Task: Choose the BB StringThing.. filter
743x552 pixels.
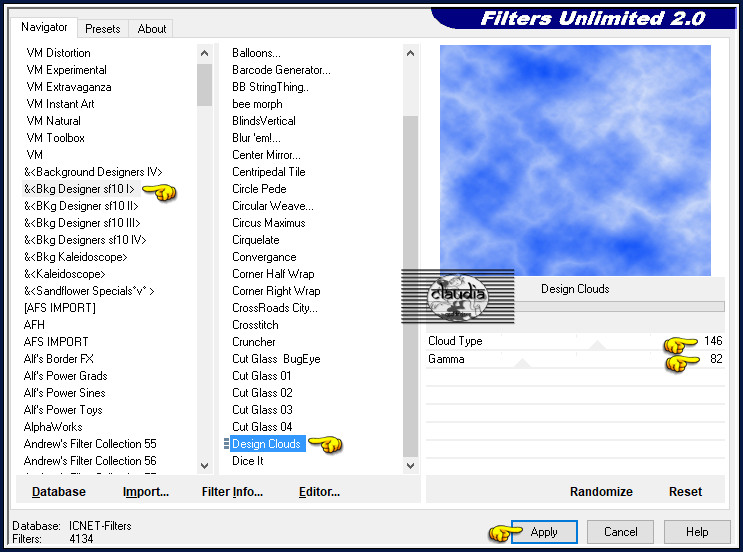Action: click(270, 87)
